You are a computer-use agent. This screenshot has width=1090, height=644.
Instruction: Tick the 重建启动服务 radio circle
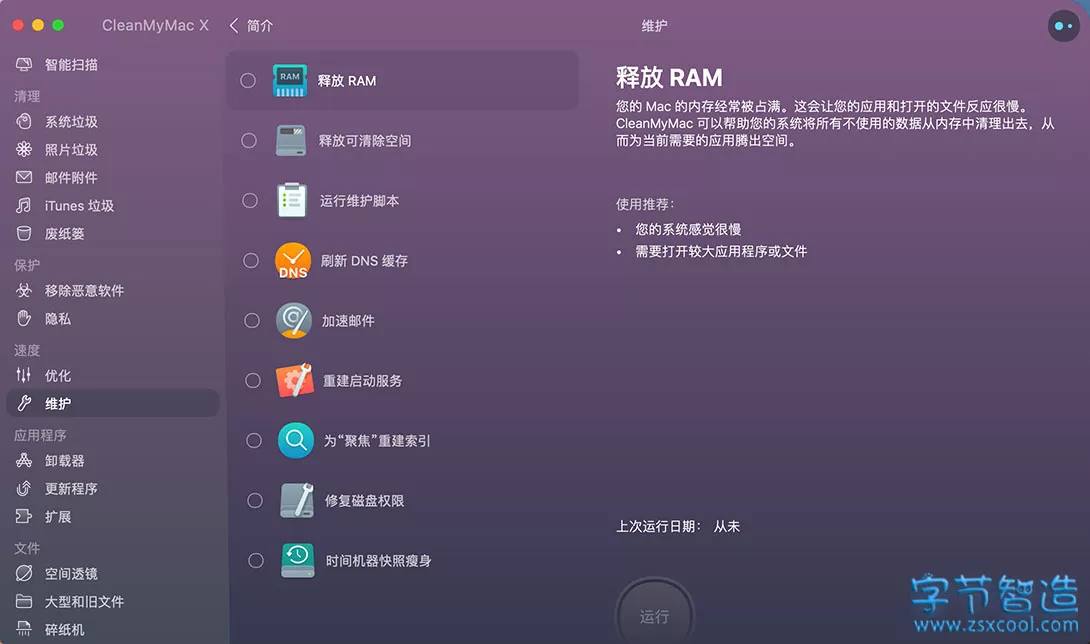coord(252,380)
